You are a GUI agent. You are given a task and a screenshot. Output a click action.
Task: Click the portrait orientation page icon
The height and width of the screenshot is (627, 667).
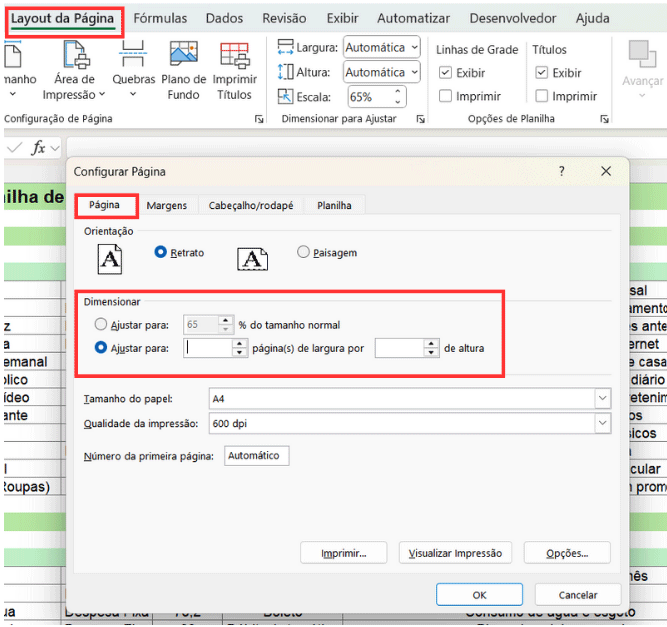[x=109, y=259]
